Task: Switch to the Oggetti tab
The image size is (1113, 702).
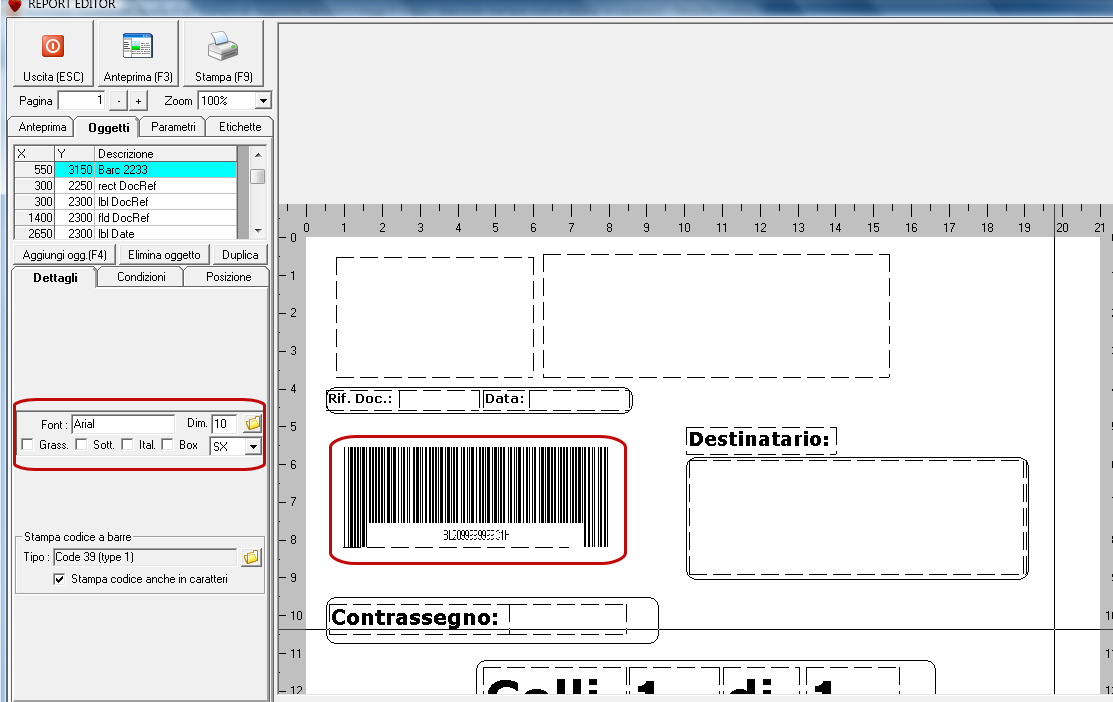Action: tap(108, 127)
